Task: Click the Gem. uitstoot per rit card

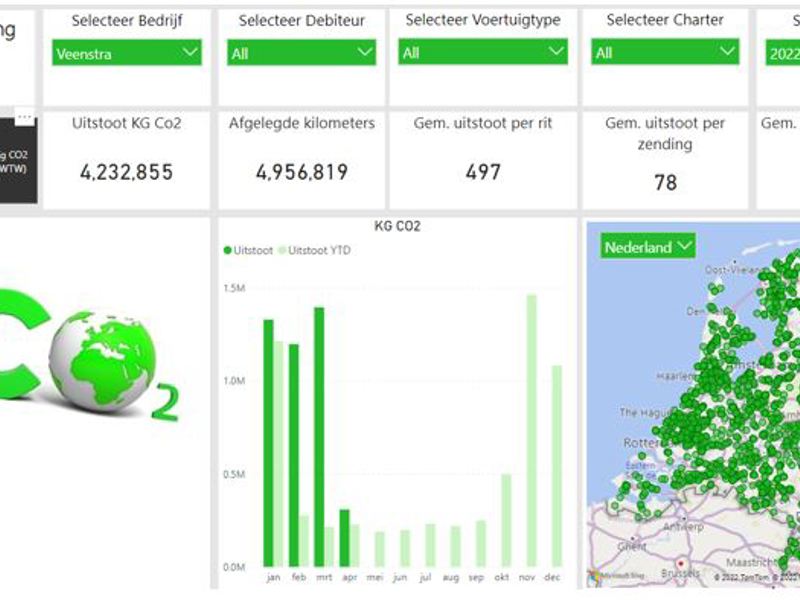Action: coord(483,160)
